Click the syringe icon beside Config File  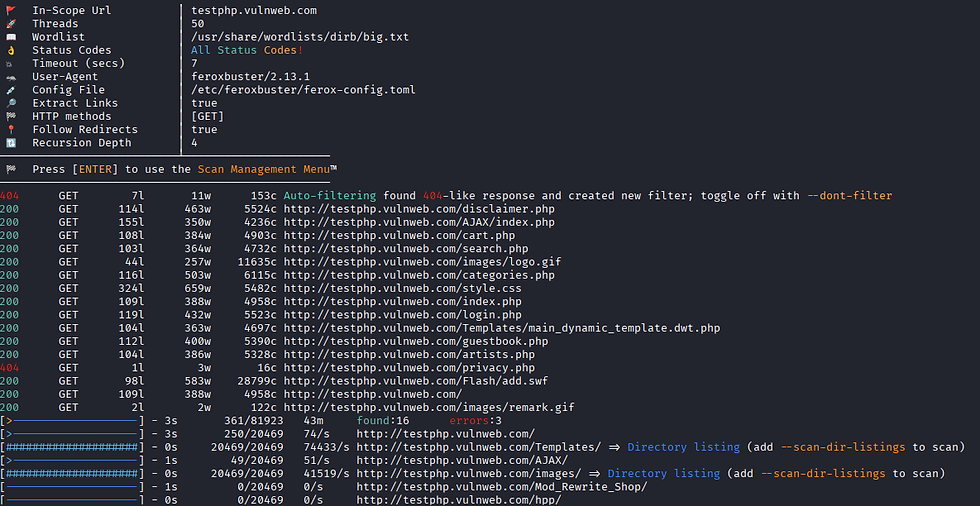[10, 90]
